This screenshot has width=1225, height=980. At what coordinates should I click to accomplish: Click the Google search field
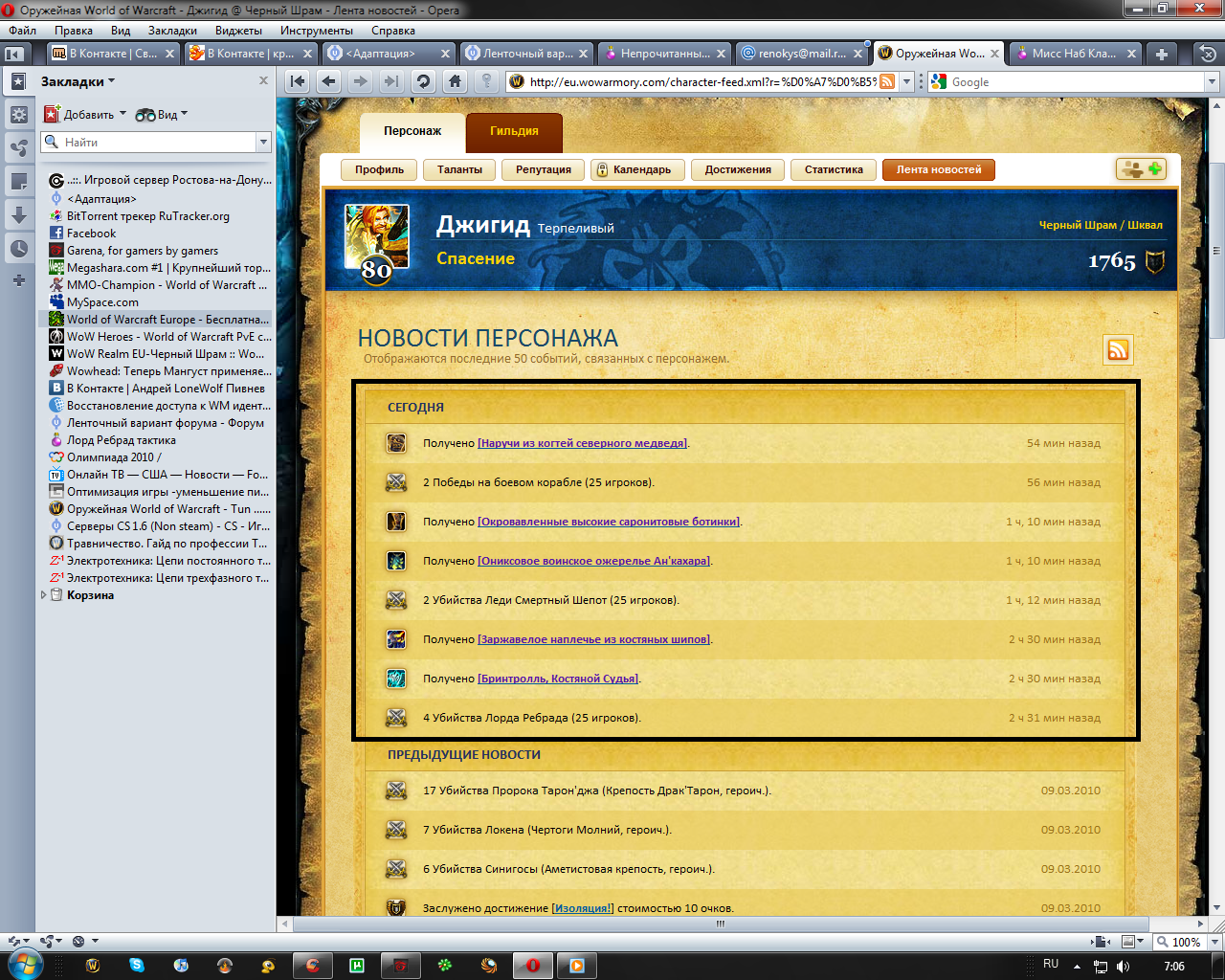coord(1076,81)
